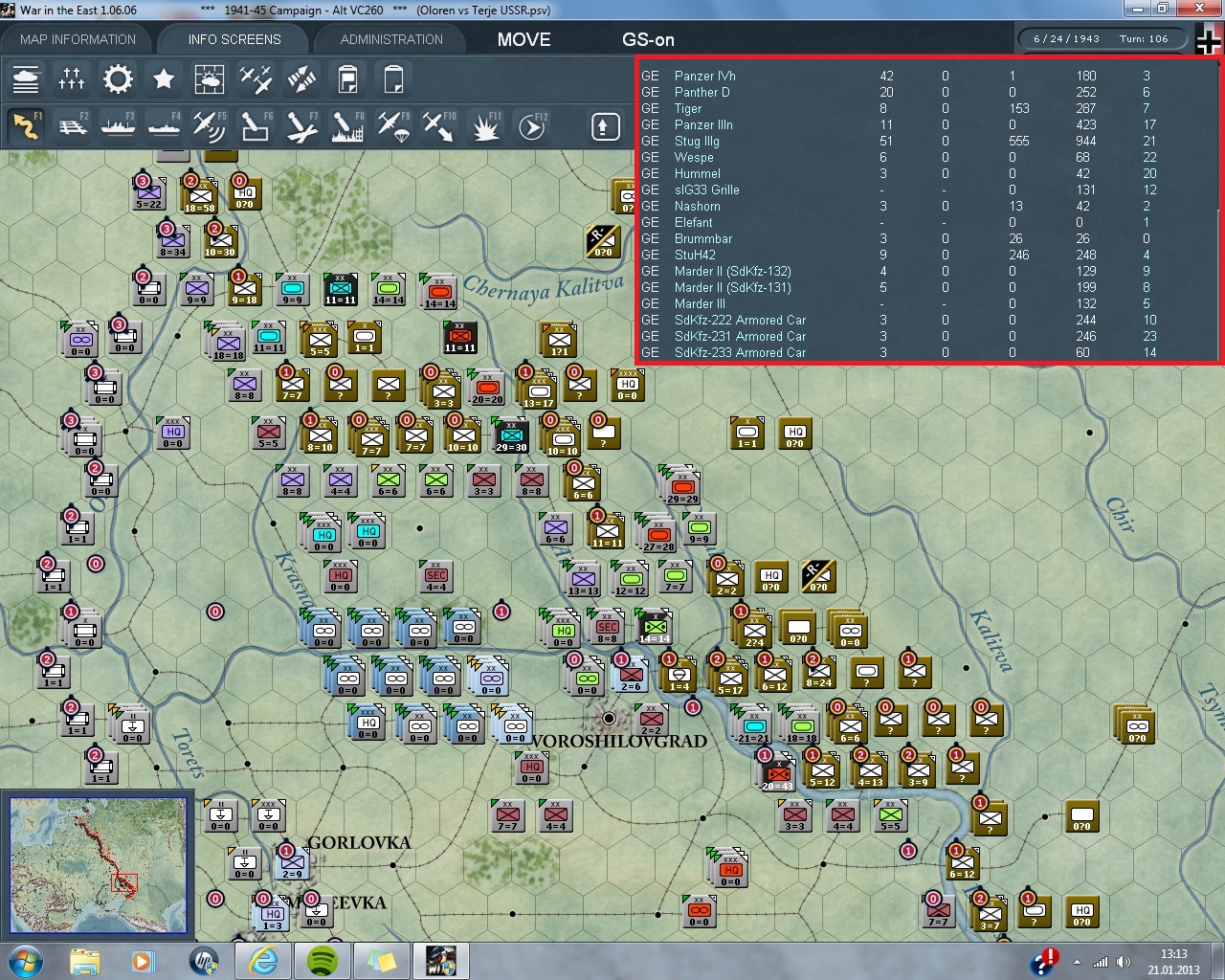Click the Turn: 106 indicator

coord(1144,39)
